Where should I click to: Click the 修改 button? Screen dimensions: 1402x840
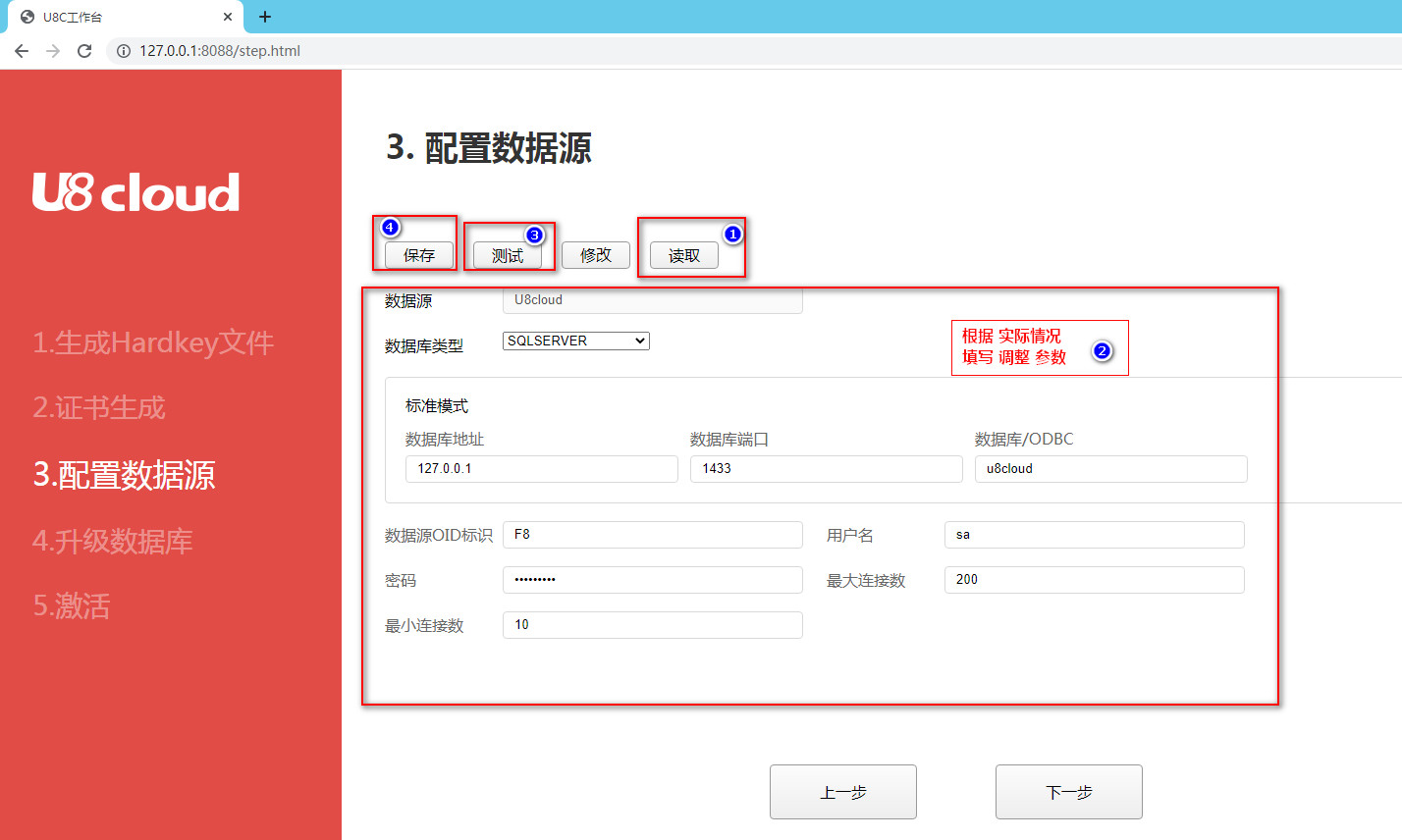(x=596, y=255)
